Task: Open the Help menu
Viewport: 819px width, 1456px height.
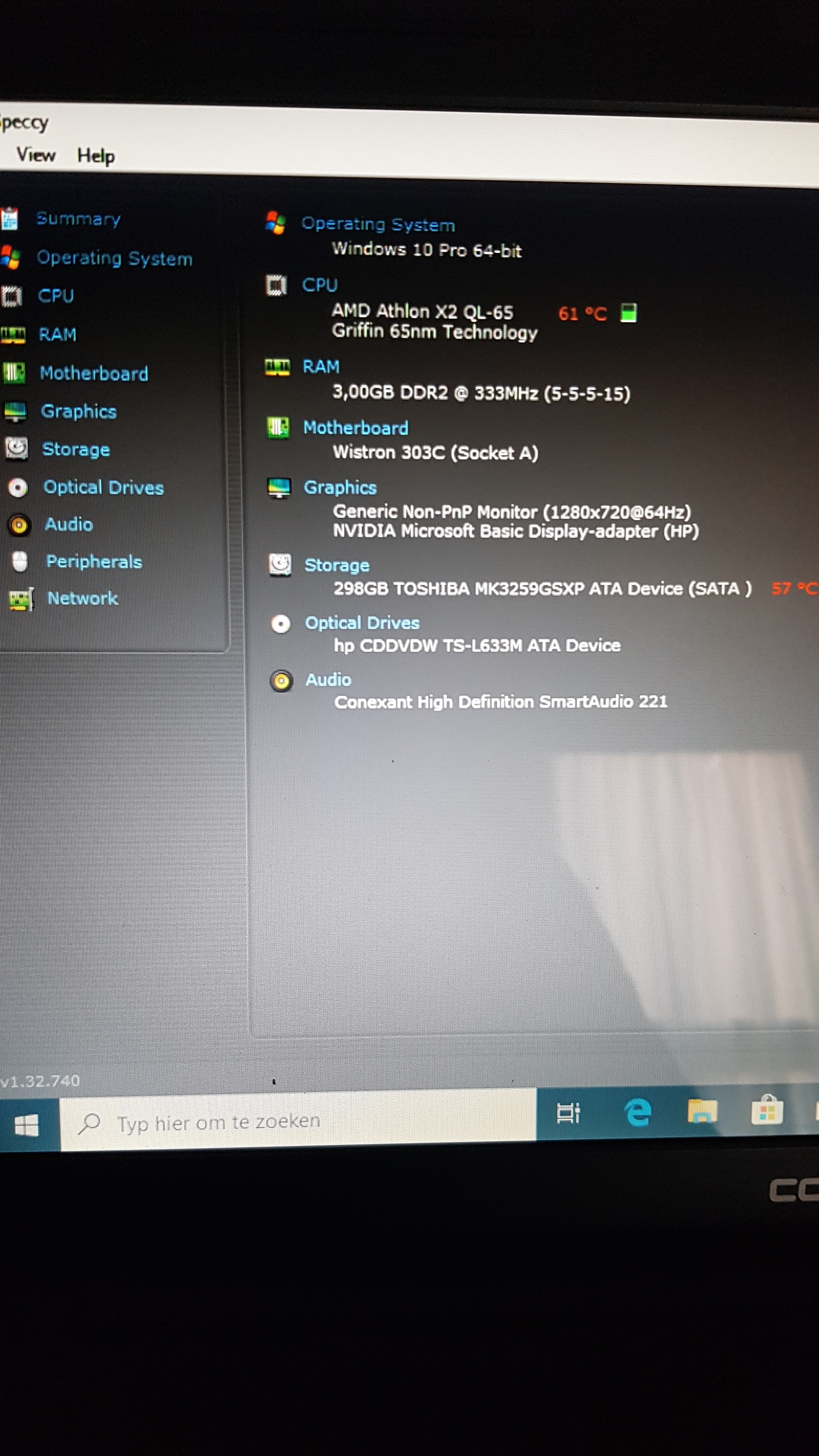Action: (96, 156)
